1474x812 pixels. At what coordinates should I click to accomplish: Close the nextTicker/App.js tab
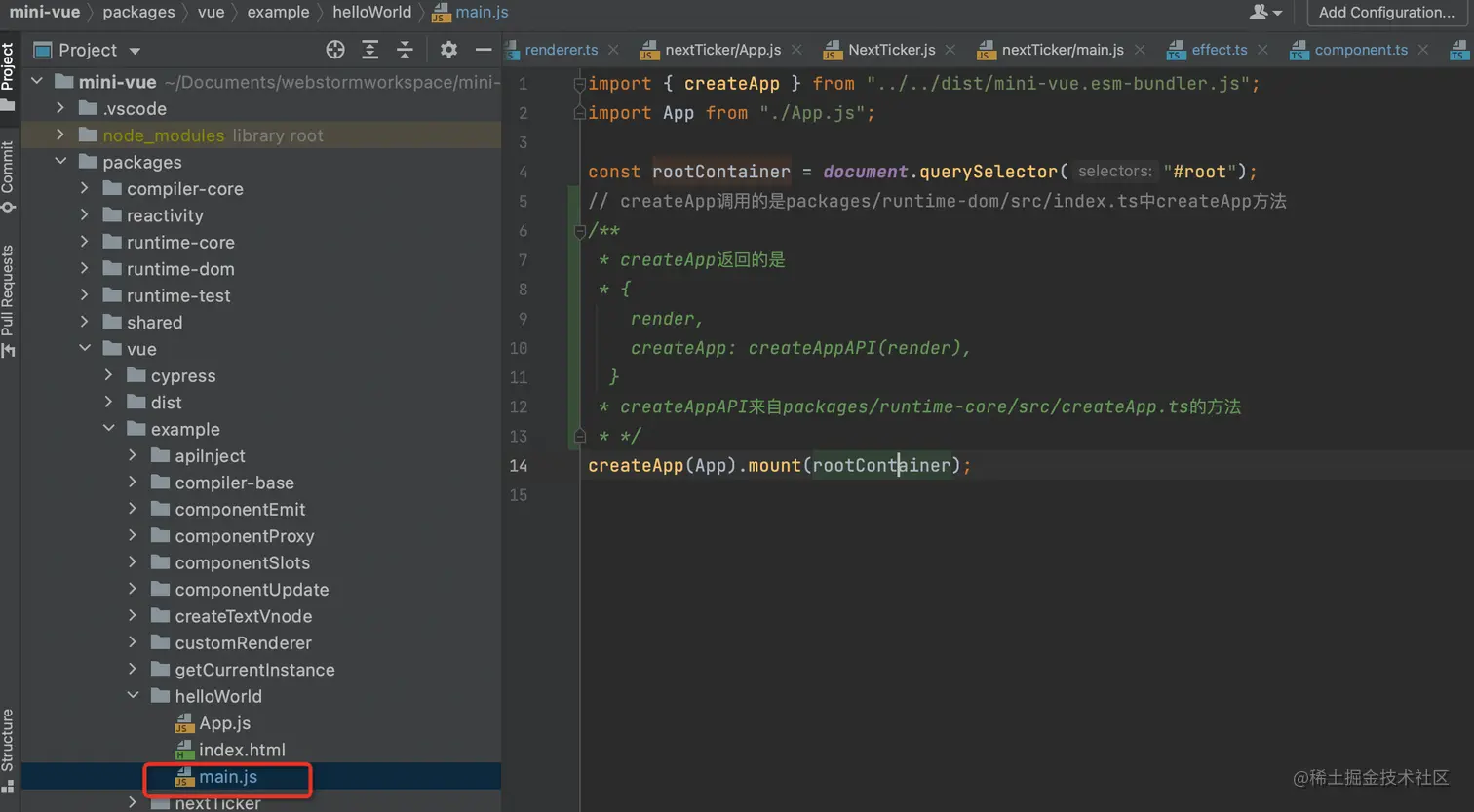pyautogui.click(x=796, y=50)
